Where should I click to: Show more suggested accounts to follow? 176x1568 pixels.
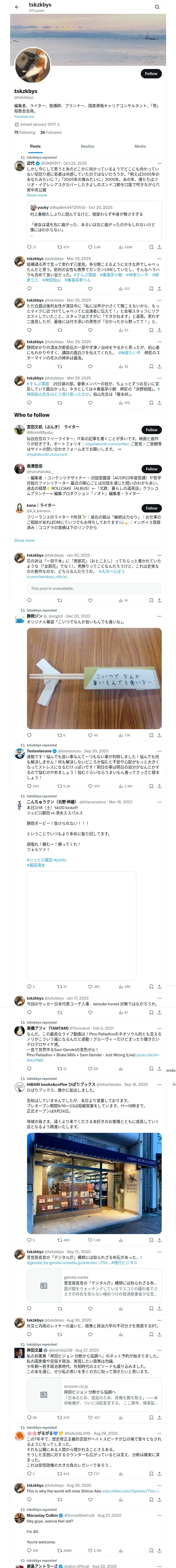[24, 540]
